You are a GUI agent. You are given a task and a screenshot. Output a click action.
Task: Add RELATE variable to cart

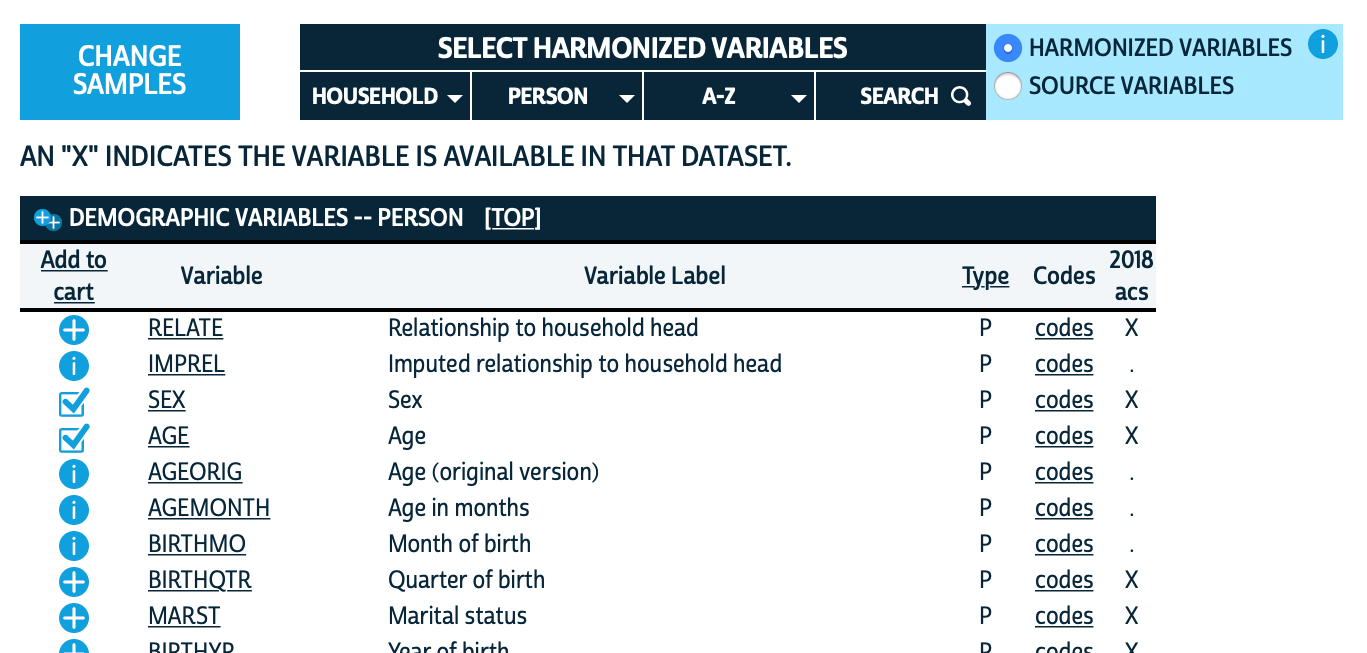pos(74,330)
